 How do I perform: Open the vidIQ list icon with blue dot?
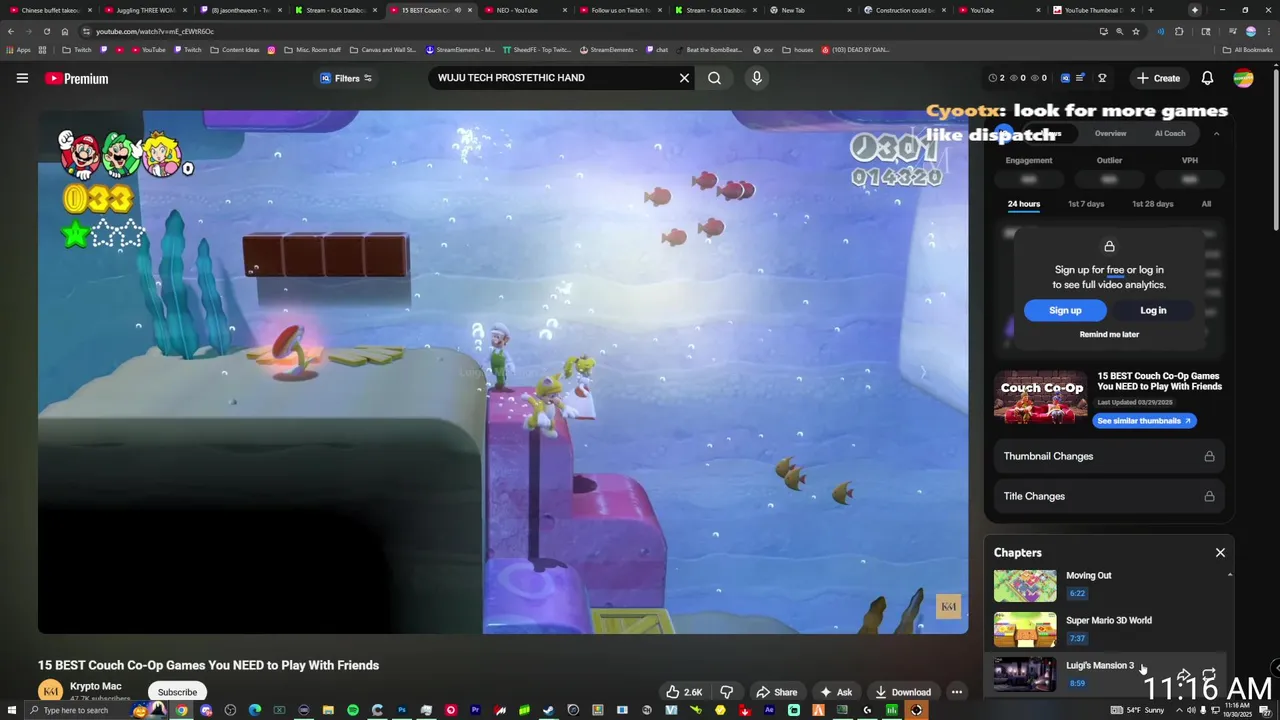coord(1082,78)
